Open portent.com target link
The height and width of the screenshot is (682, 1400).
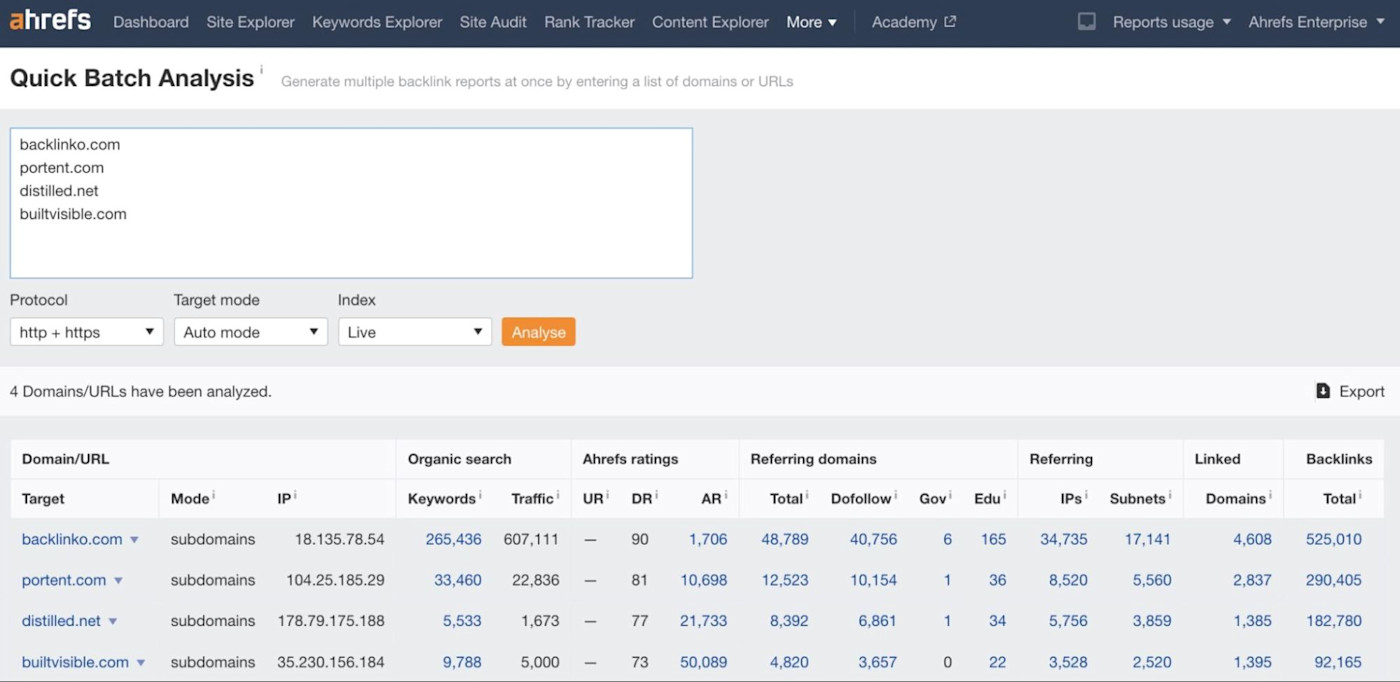(64, 580)
